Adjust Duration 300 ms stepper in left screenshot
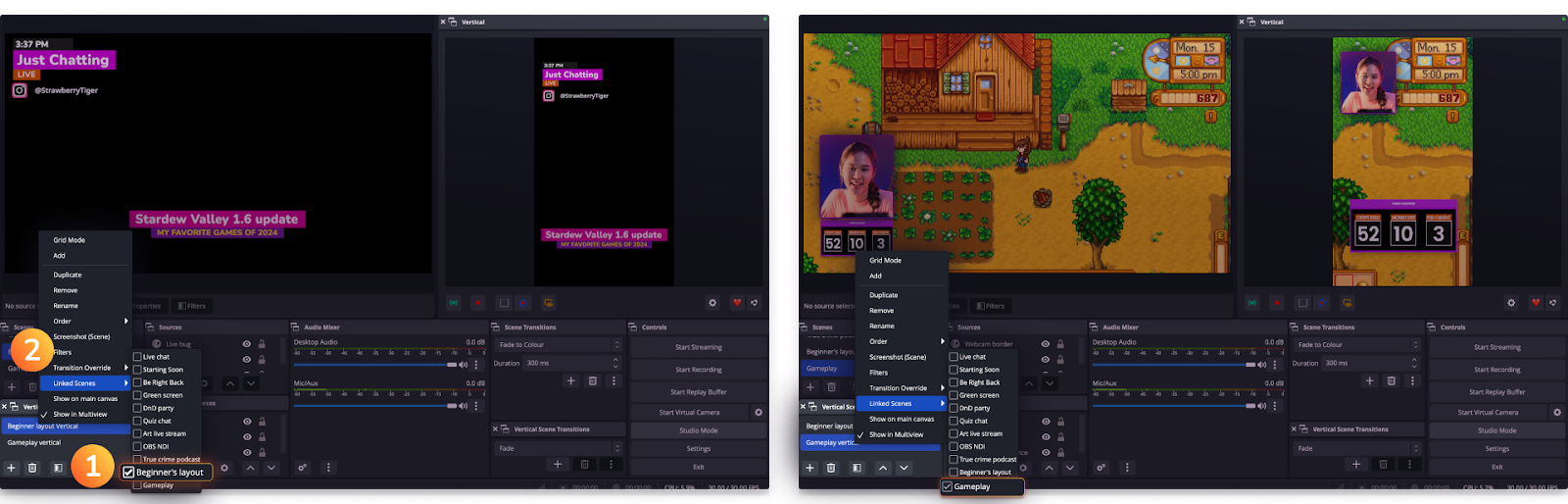Viewport: 1568px width, 504px height. (615, 363)
